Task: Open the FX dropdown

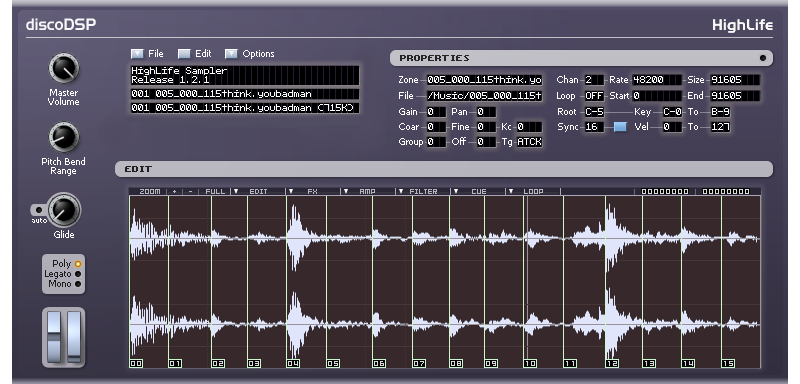Action: [312, 192]
